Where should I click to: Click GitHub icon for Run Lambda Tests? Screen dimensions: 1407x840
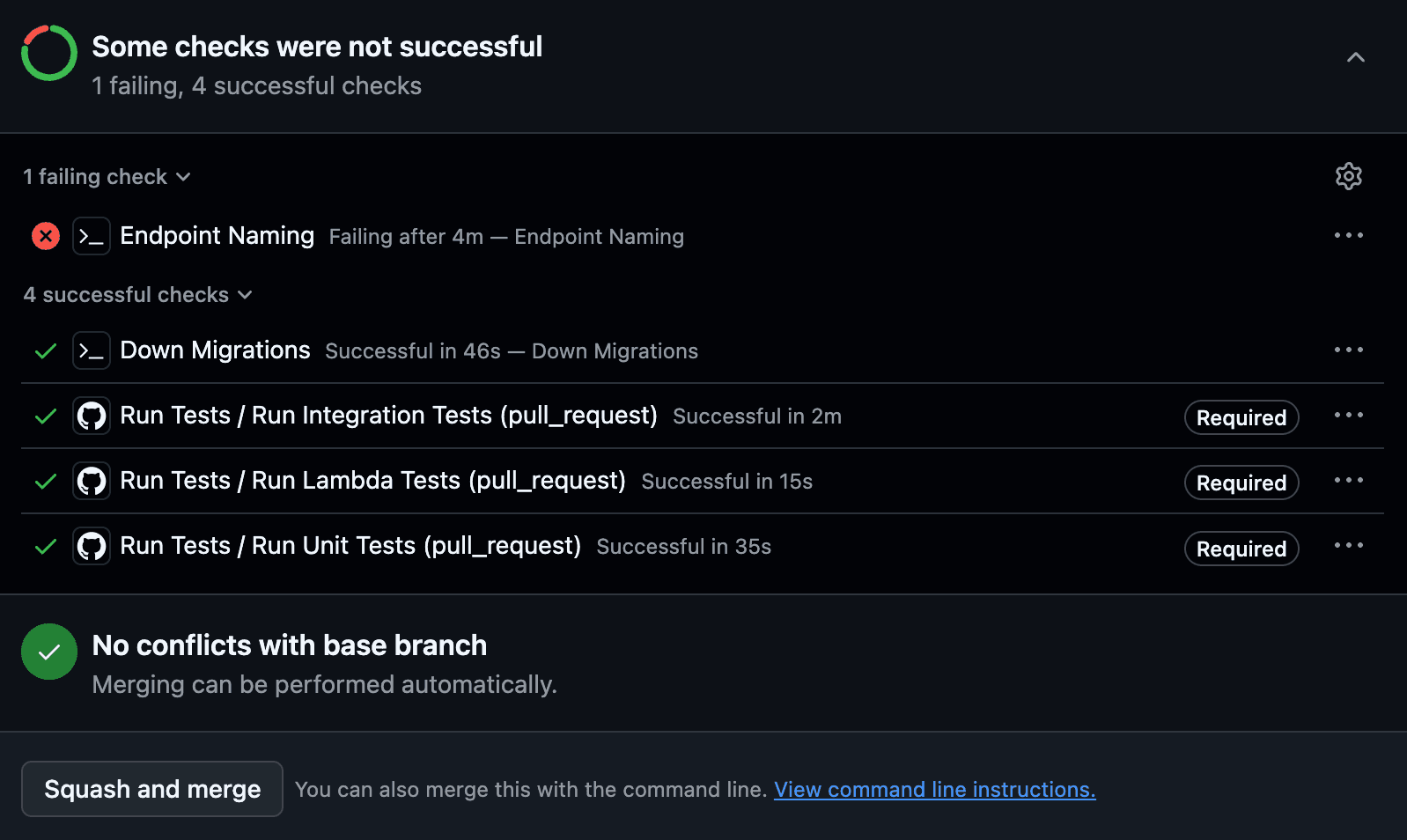point(92,481)
